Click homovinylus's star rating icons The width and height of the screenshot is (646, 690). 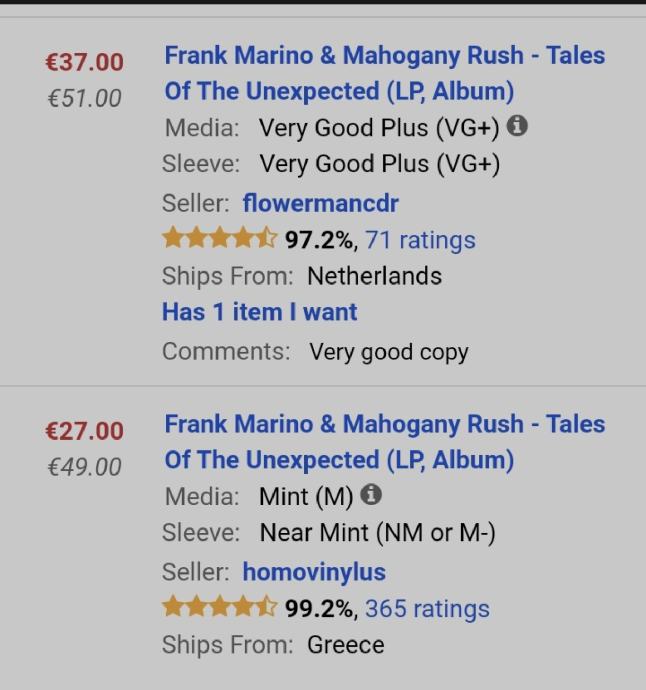tap(219, 608)
